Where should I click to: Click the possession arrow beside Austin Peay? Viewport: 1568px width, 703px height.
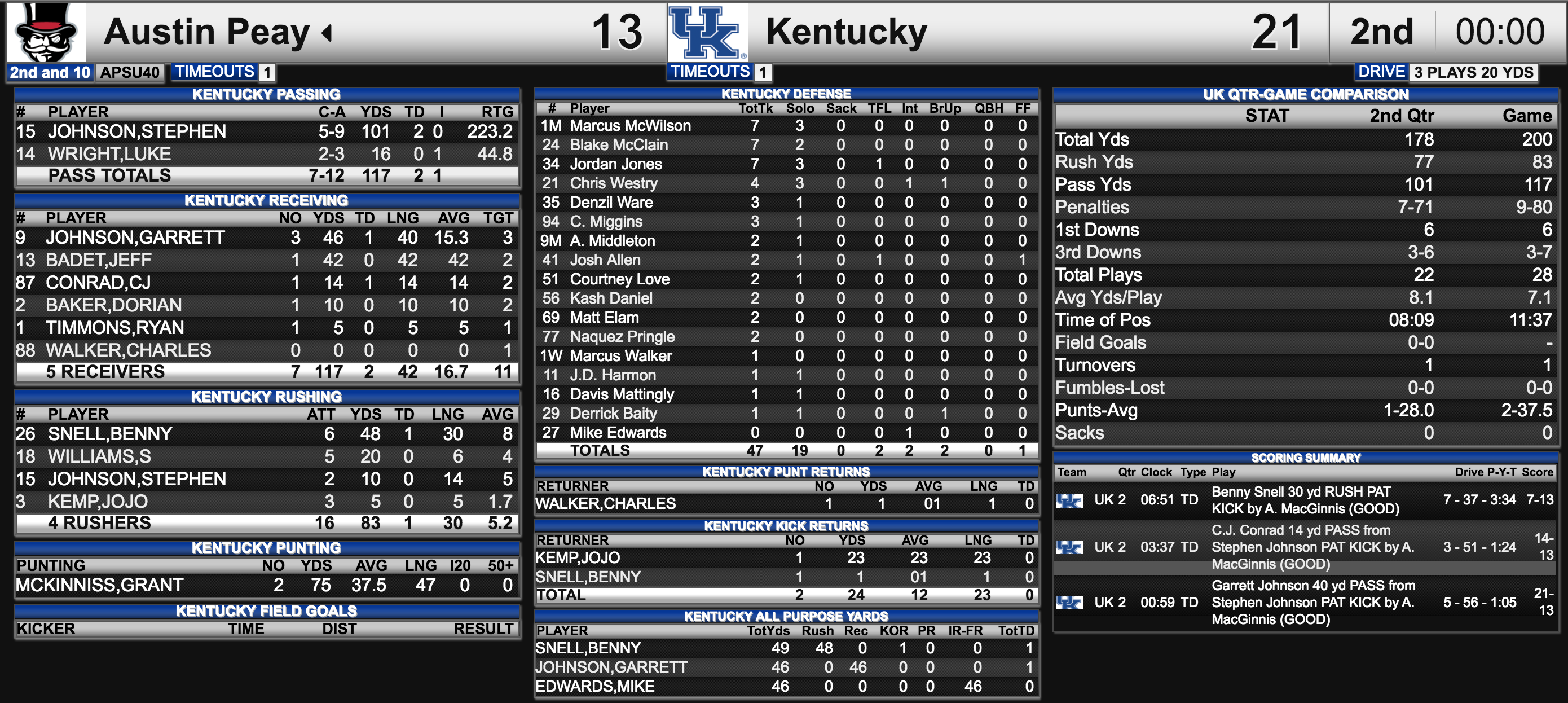click(x=328, y=32)
